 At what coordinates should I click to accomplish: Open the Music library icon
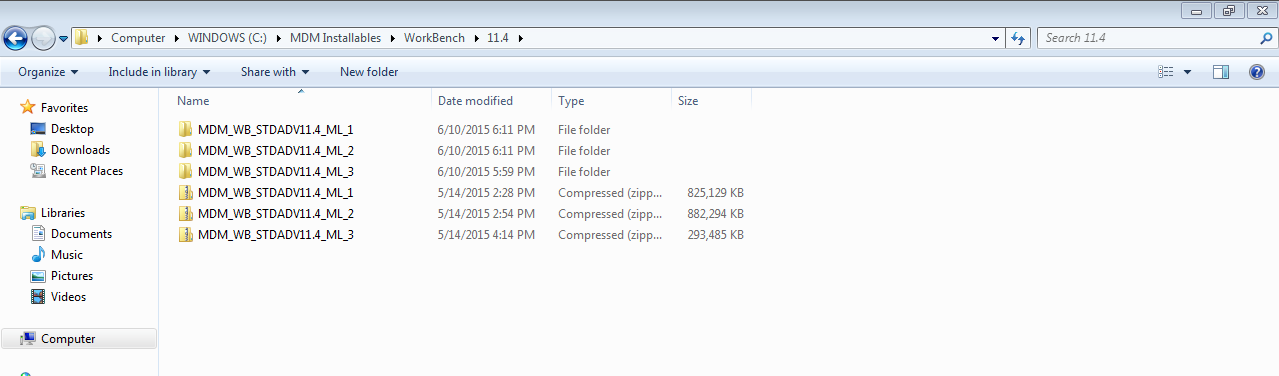38,255
